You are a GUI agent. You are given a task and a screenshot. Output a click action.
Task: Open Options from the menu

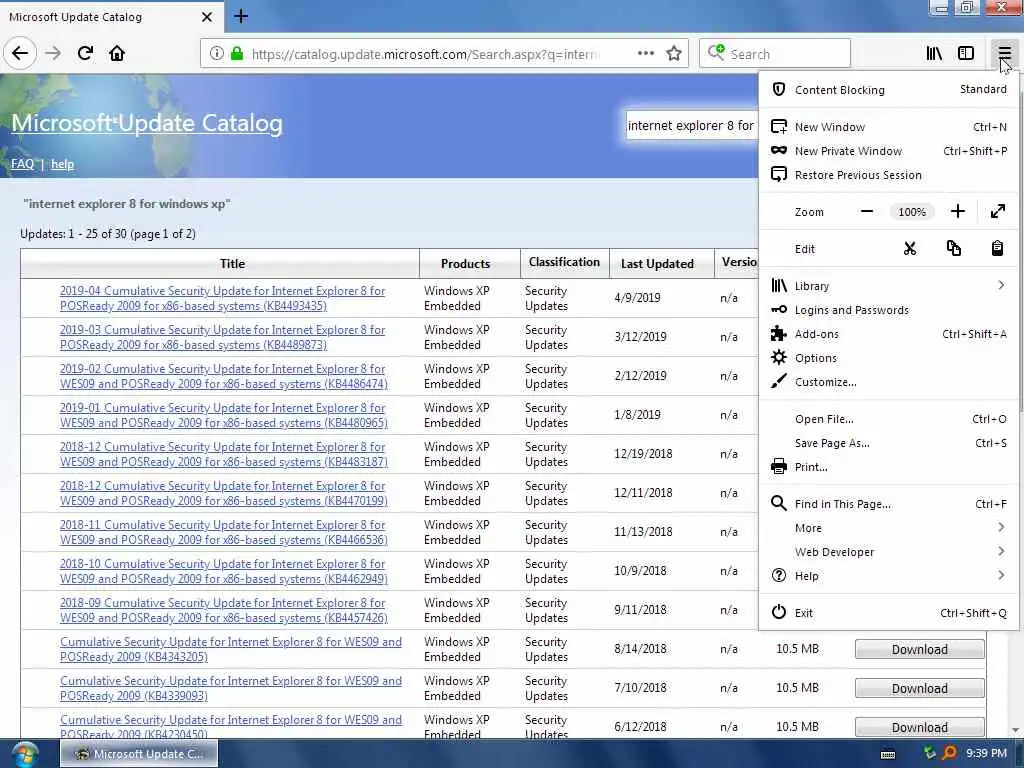coord(888,358)
